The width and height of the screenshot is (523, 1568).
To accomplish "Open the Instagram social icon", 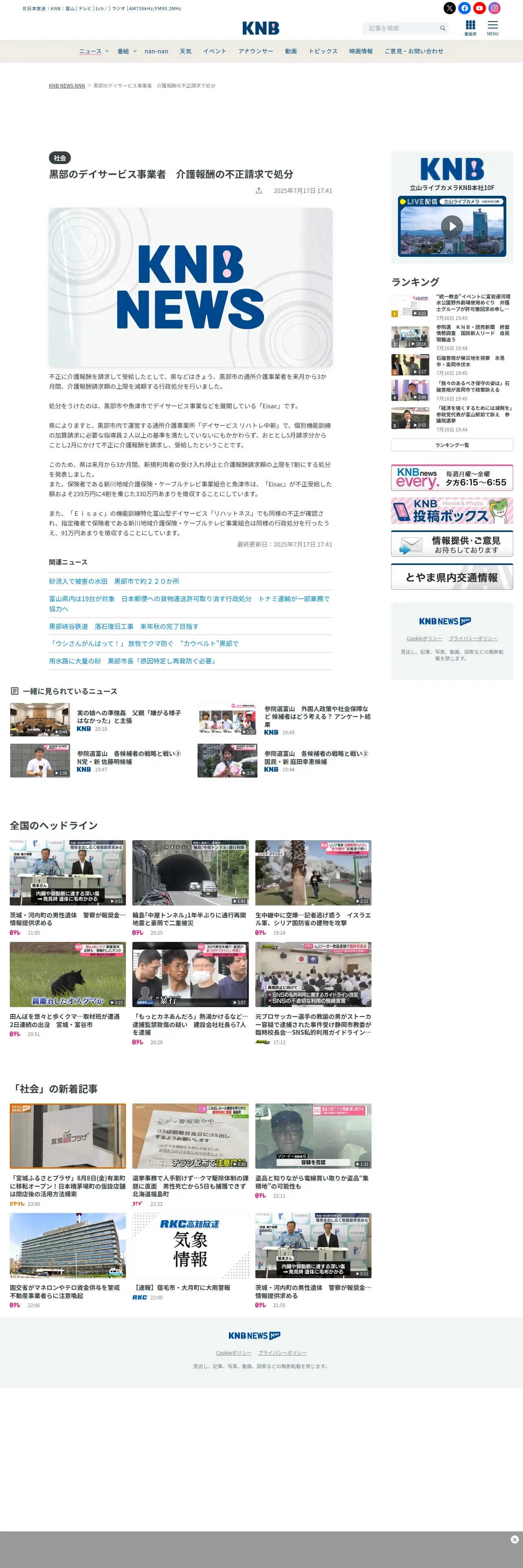I will click(494, 8).
